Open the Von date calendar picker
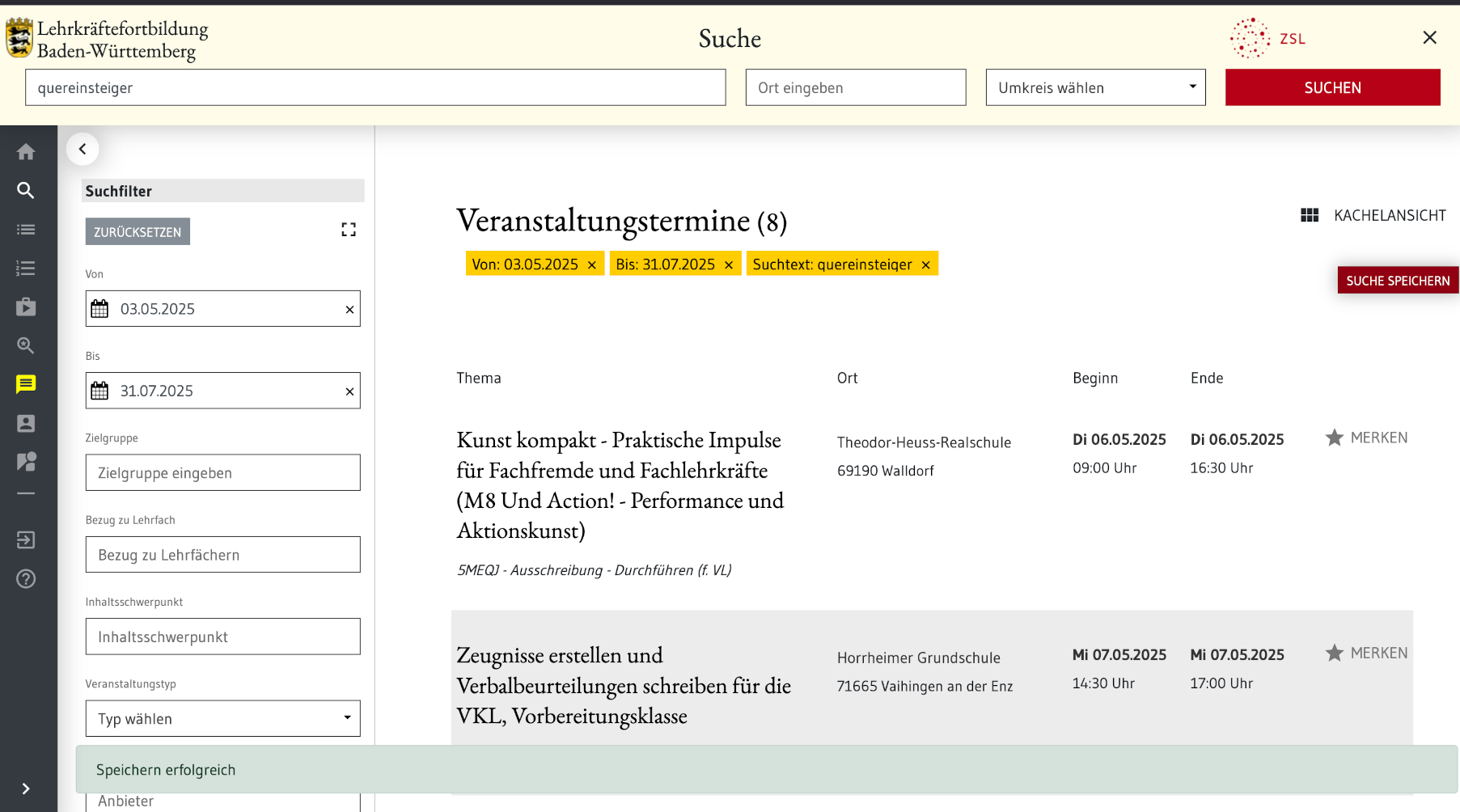The height and width of the screenshot is (812, 1460). (99, 309)
